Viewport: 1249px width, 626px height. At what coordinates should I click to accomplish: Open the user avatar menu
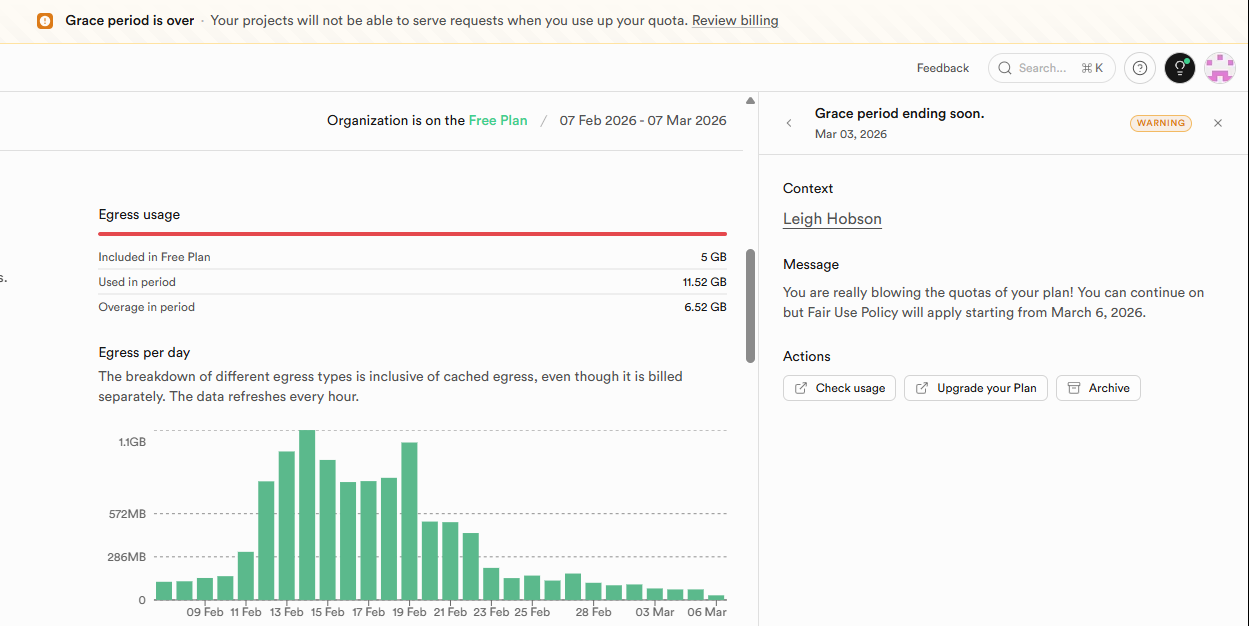coord(1220,68)
